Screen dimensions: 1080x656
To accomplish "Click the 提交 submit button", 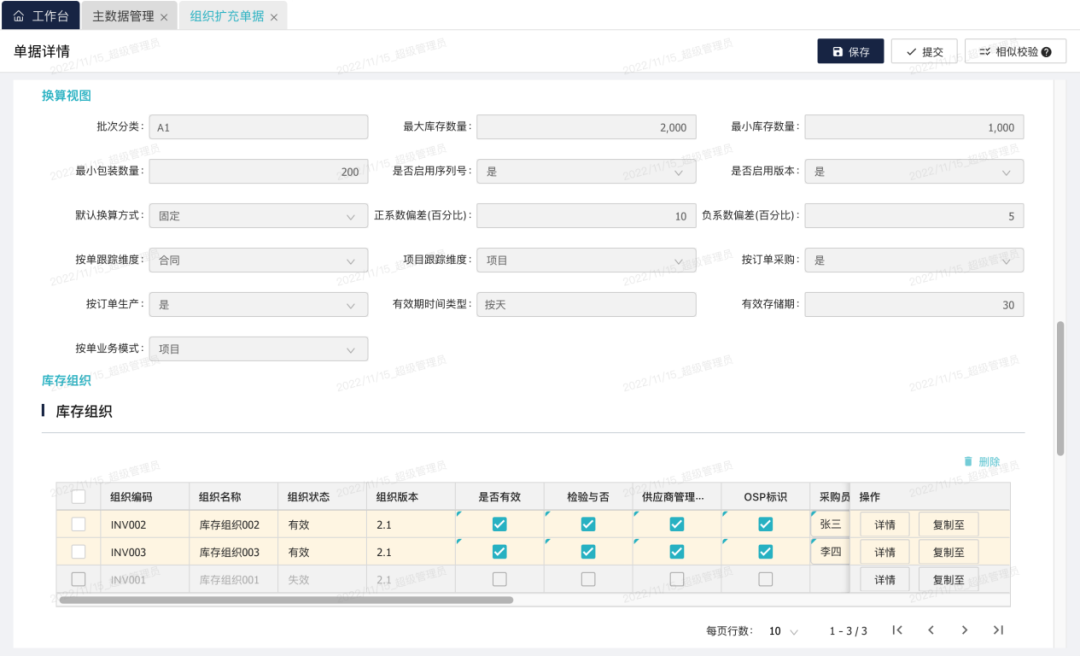I will click(x=924, y=52).
